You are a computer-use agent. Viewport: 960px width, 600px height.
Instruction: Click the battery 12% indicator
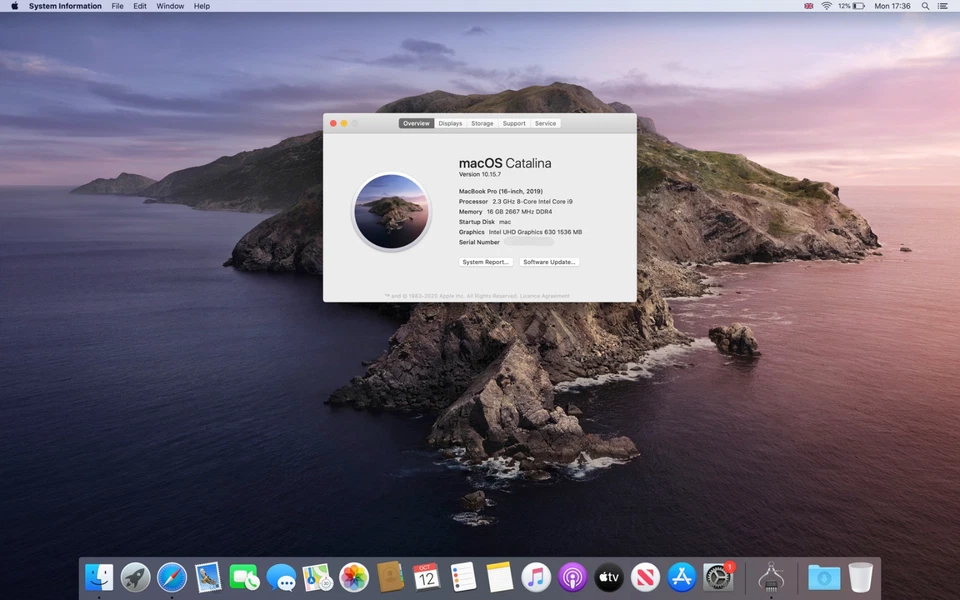(851, 6)
